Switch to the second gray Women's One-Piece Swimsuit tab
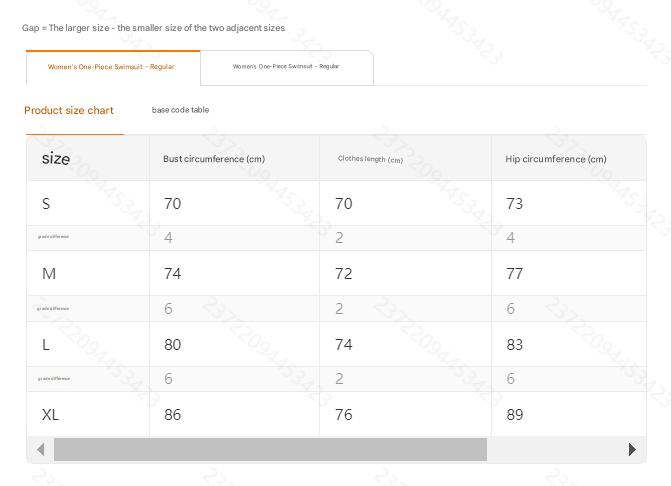 click(286, 67)
